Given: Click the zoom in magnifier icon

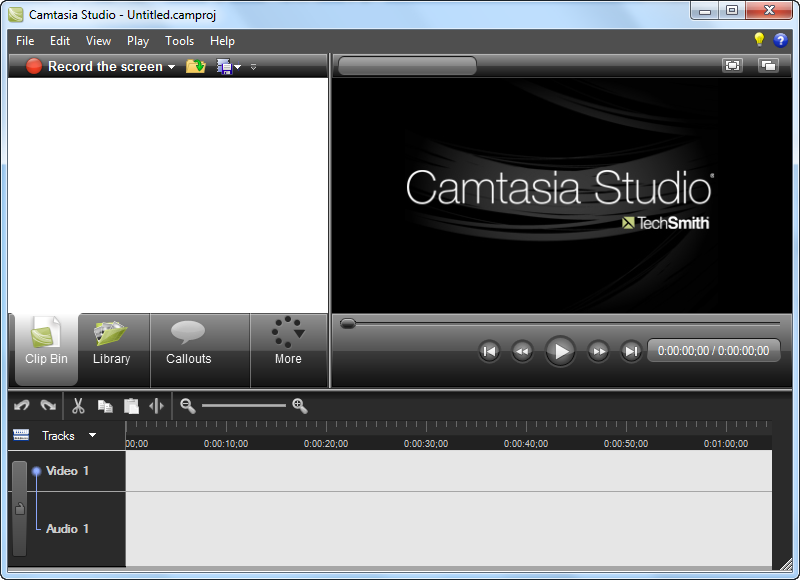Looking at the screenshot, I should (300, 406).
